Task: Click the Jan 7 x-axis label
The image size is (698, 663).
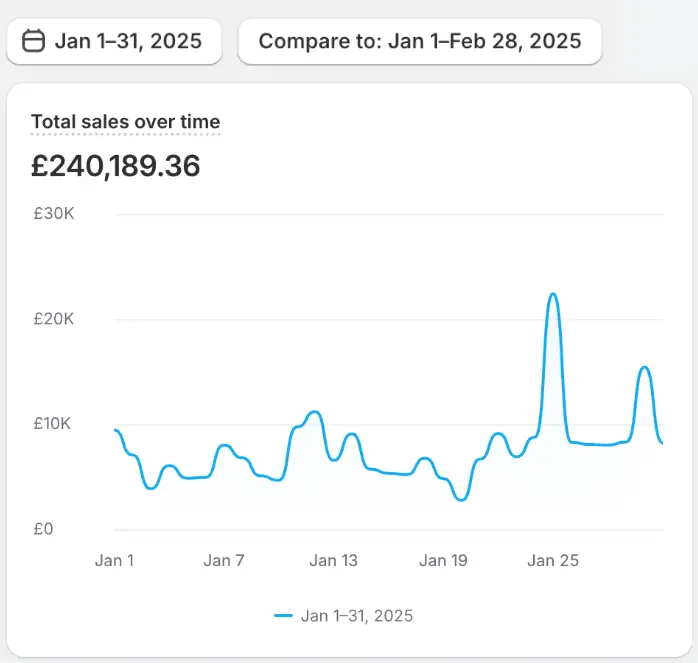Action: [224, 560]
